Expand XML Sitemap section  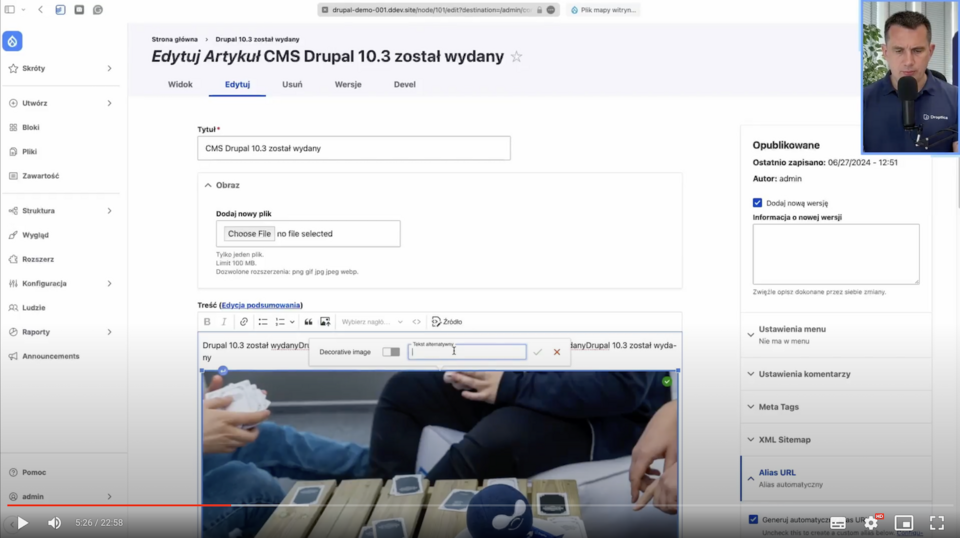tap(835, 440)
